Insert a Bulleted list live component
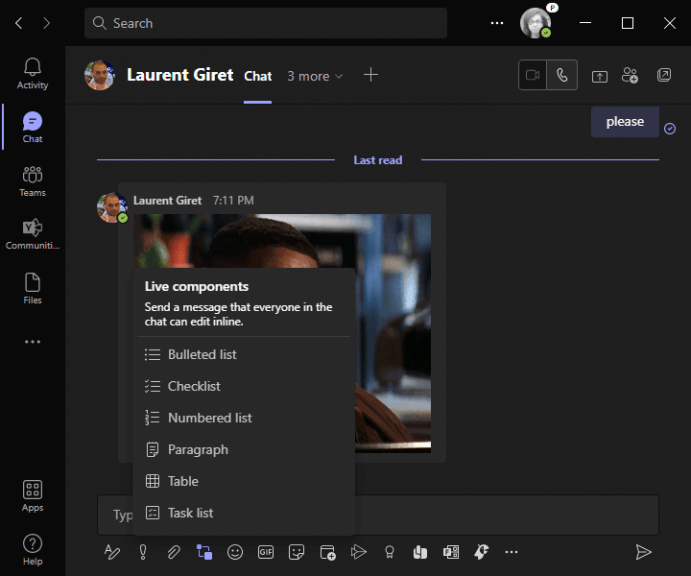This screenshot has height=576, width=691. 244,354
